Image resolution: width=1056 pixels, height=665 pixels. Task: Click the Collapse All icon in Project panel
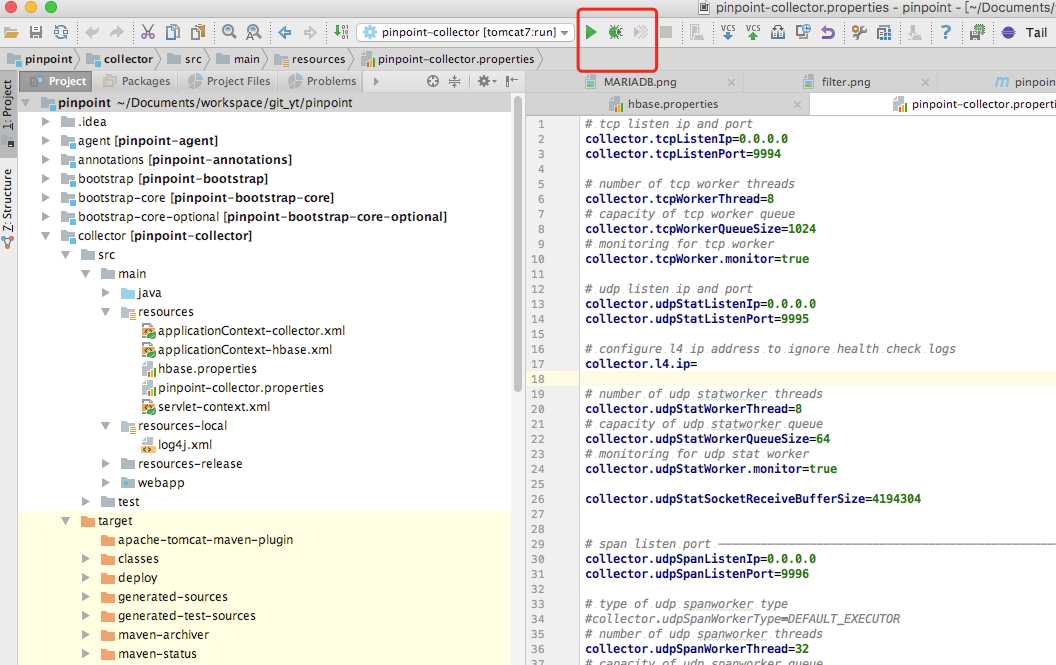pos(455,82)
